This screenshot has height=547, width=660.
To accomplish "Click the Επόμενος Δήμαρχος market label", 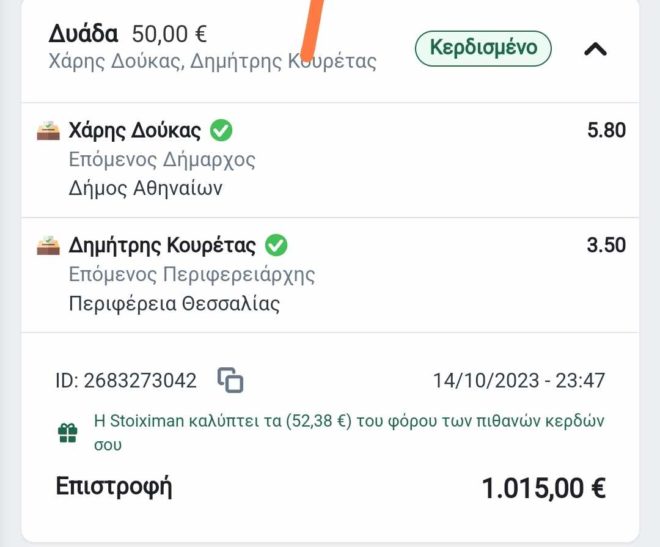I will click(x=162, y=159).
